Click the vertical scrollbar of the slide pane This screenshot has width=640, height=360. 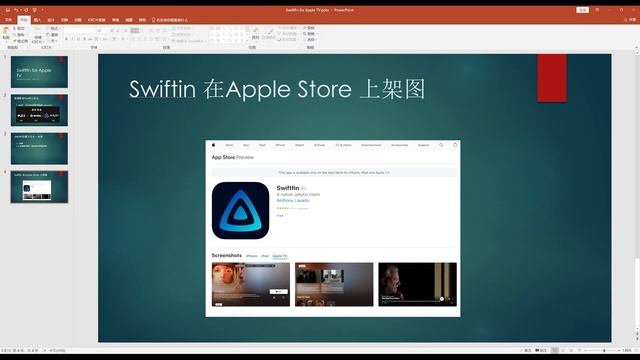click(x=637, y=292)
